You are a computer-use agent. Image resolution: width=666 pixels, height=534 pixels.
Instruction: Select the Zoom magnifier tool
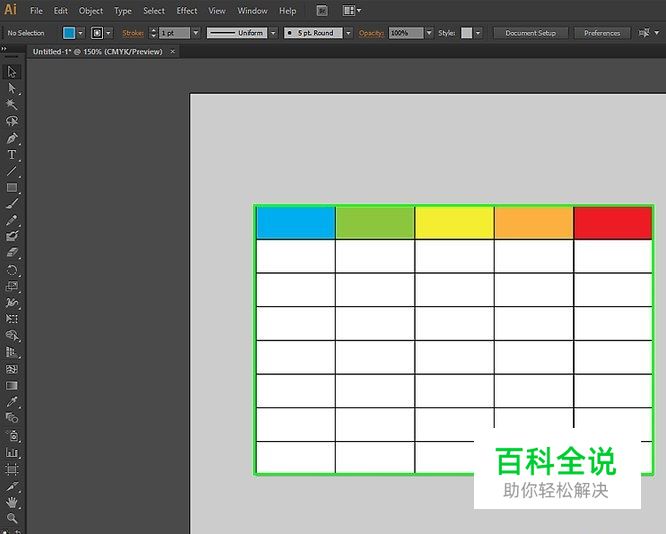(12, 519)
